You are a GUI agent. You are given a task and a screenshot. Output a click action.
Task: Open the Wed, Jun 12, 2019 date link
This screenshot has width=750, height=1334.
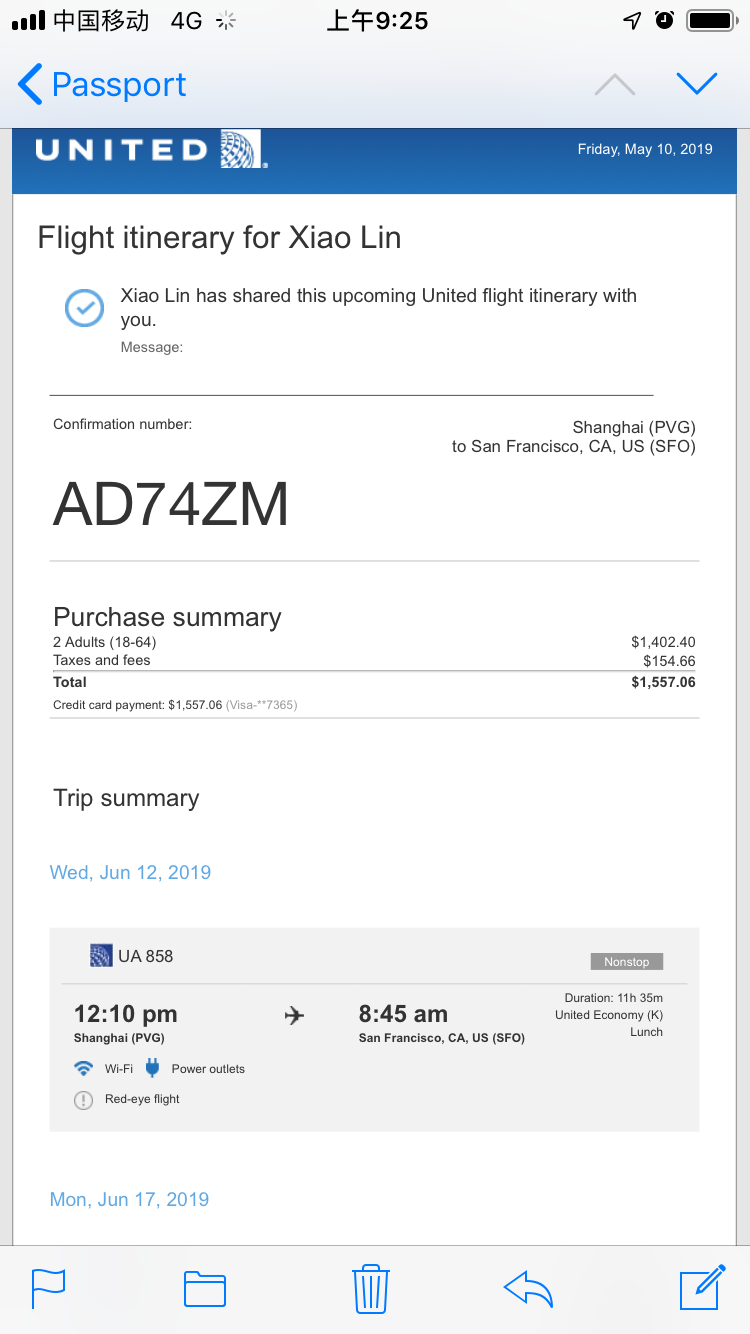point(130,872)
